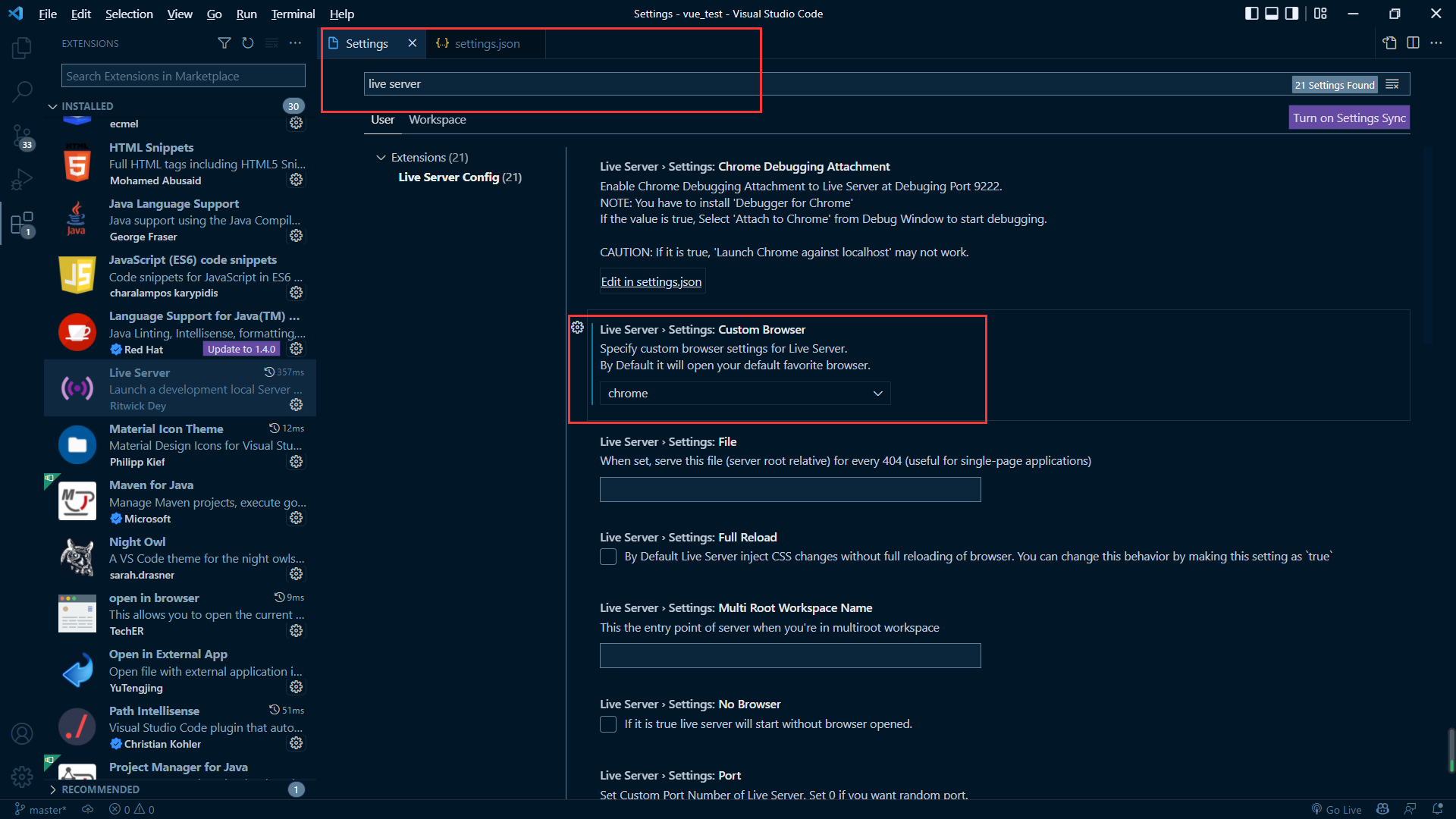
Task: Open manage gear for Live Server extension
Action: pyautogui.click(x=297, y=405)
